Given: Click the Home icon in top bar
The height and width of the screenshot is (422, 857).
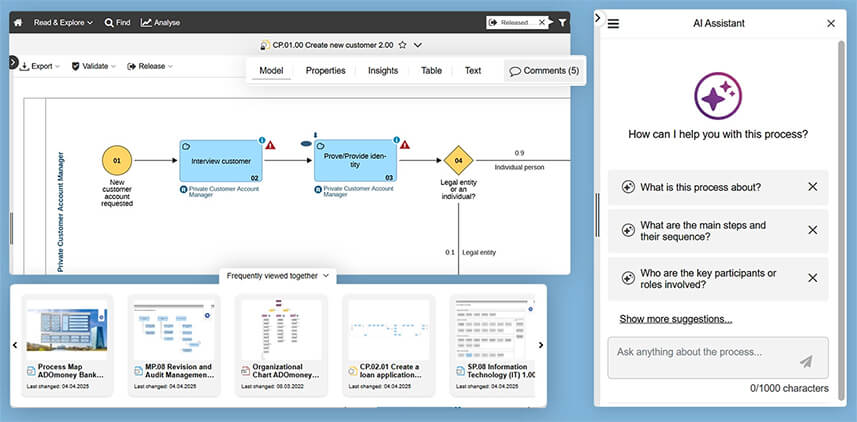Looking at the screenshot, I should 18,22.
